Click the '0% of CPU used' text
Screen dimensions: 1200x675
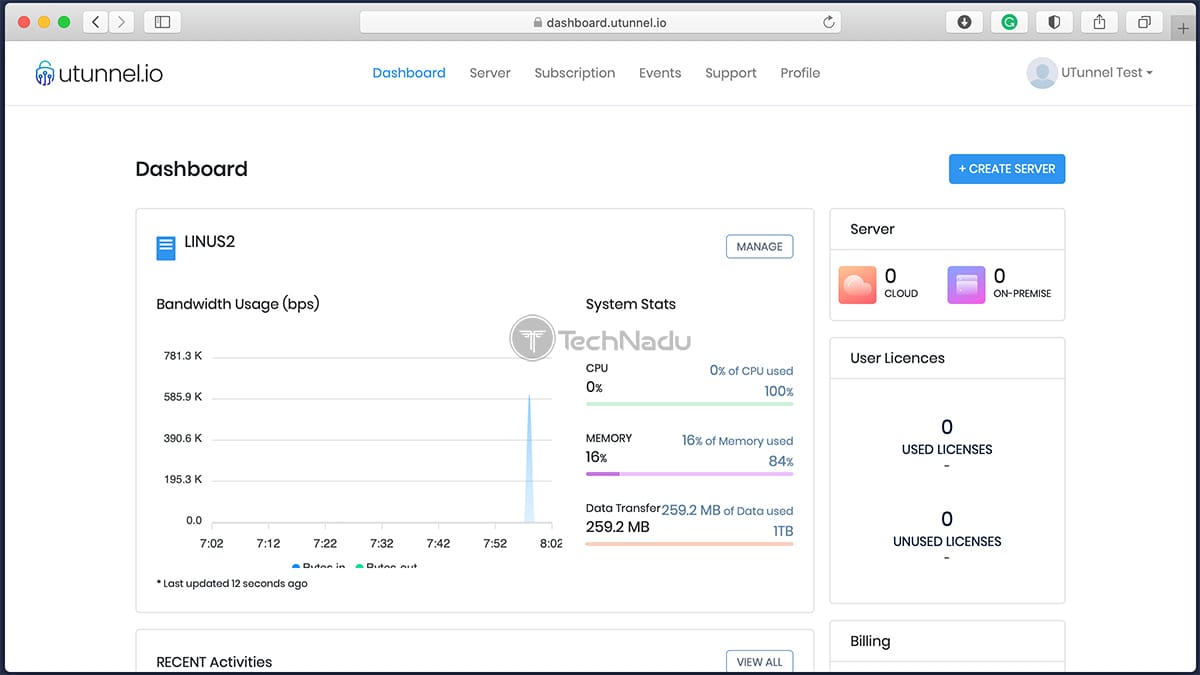tap(751, 371)
